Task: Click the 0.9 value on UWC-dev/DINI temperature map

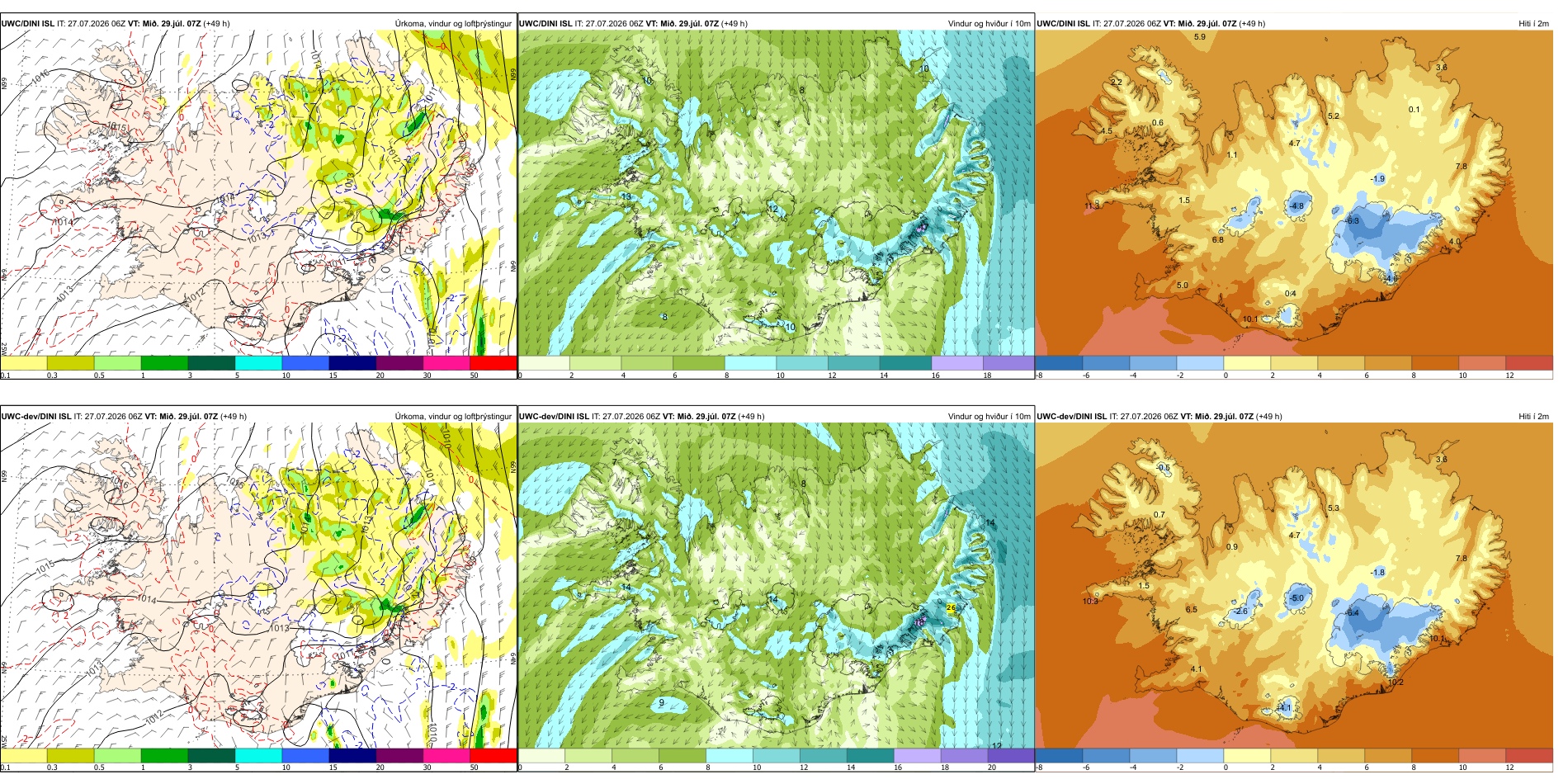Action: [x=1232, y=547]
